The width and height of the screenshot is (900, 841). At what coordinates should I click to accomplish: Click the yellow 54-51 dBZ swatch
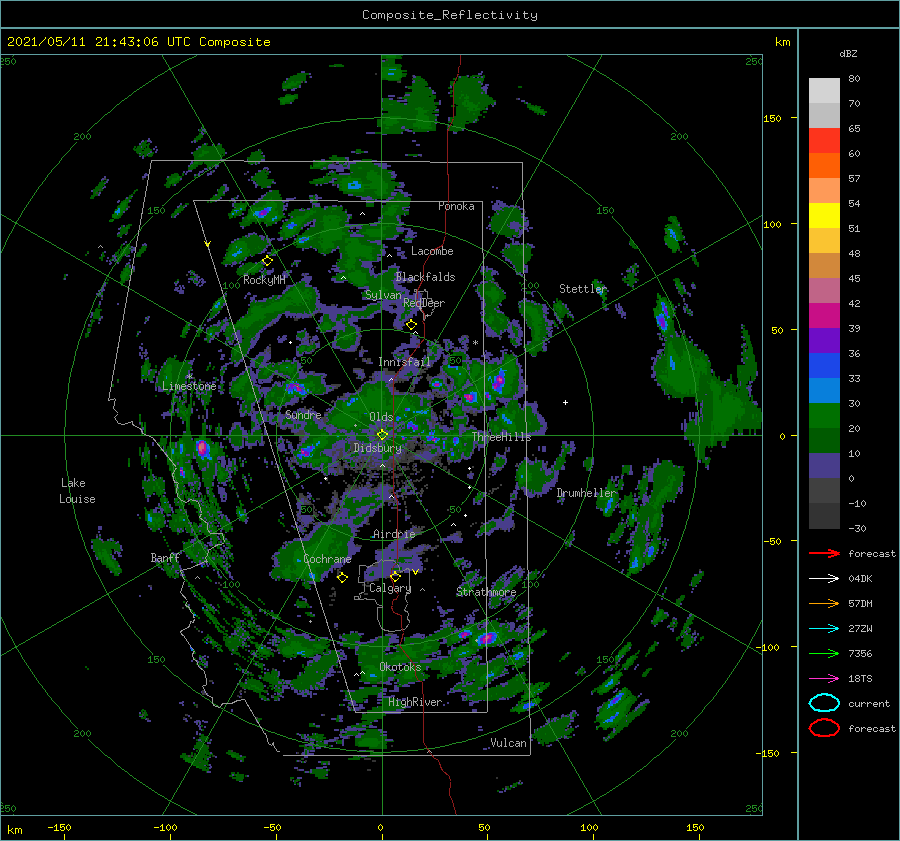(x=824, y=216)
